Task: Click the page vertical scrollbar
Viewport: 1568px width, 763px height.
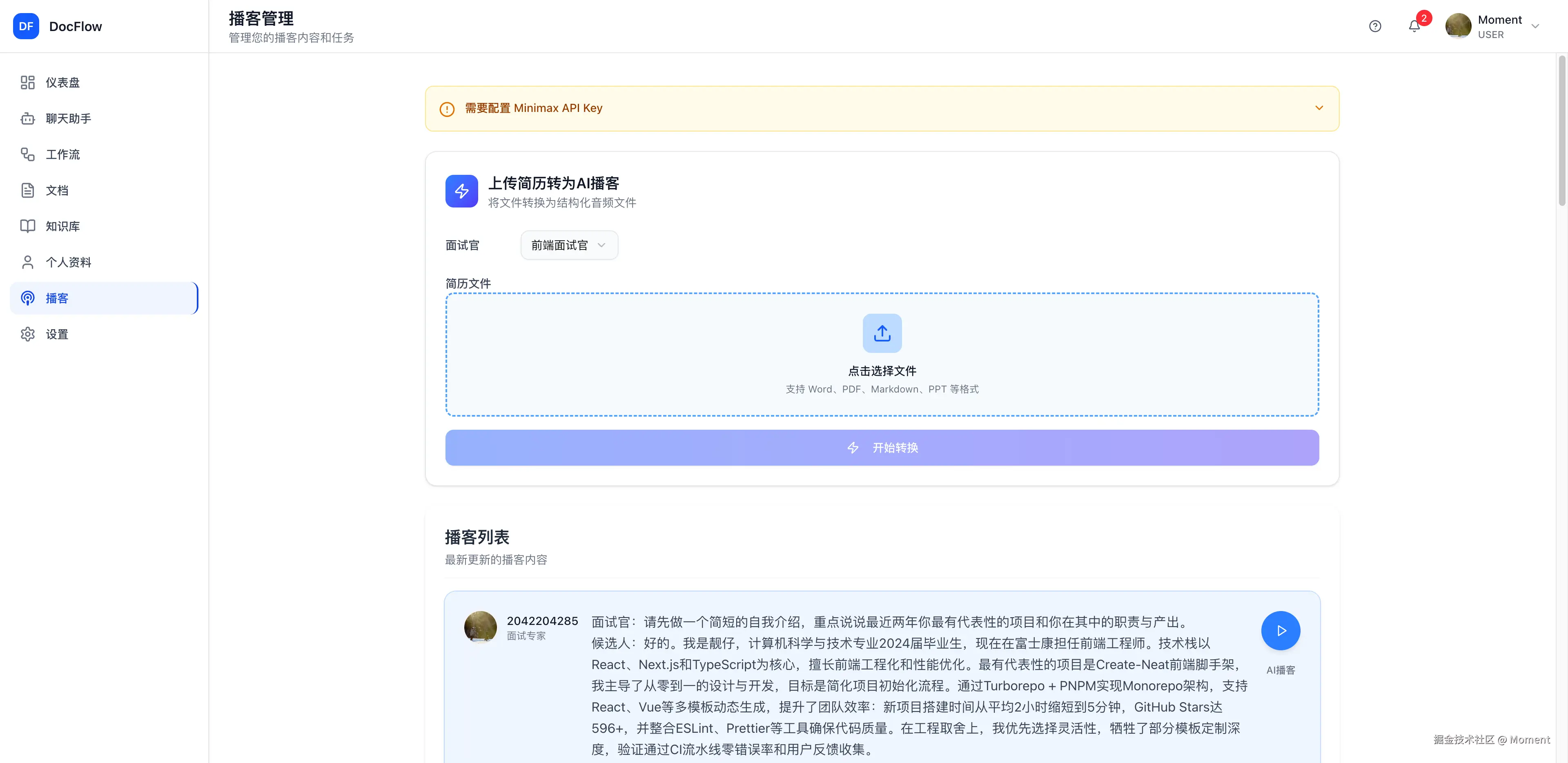Action: tap(1561, 131)
